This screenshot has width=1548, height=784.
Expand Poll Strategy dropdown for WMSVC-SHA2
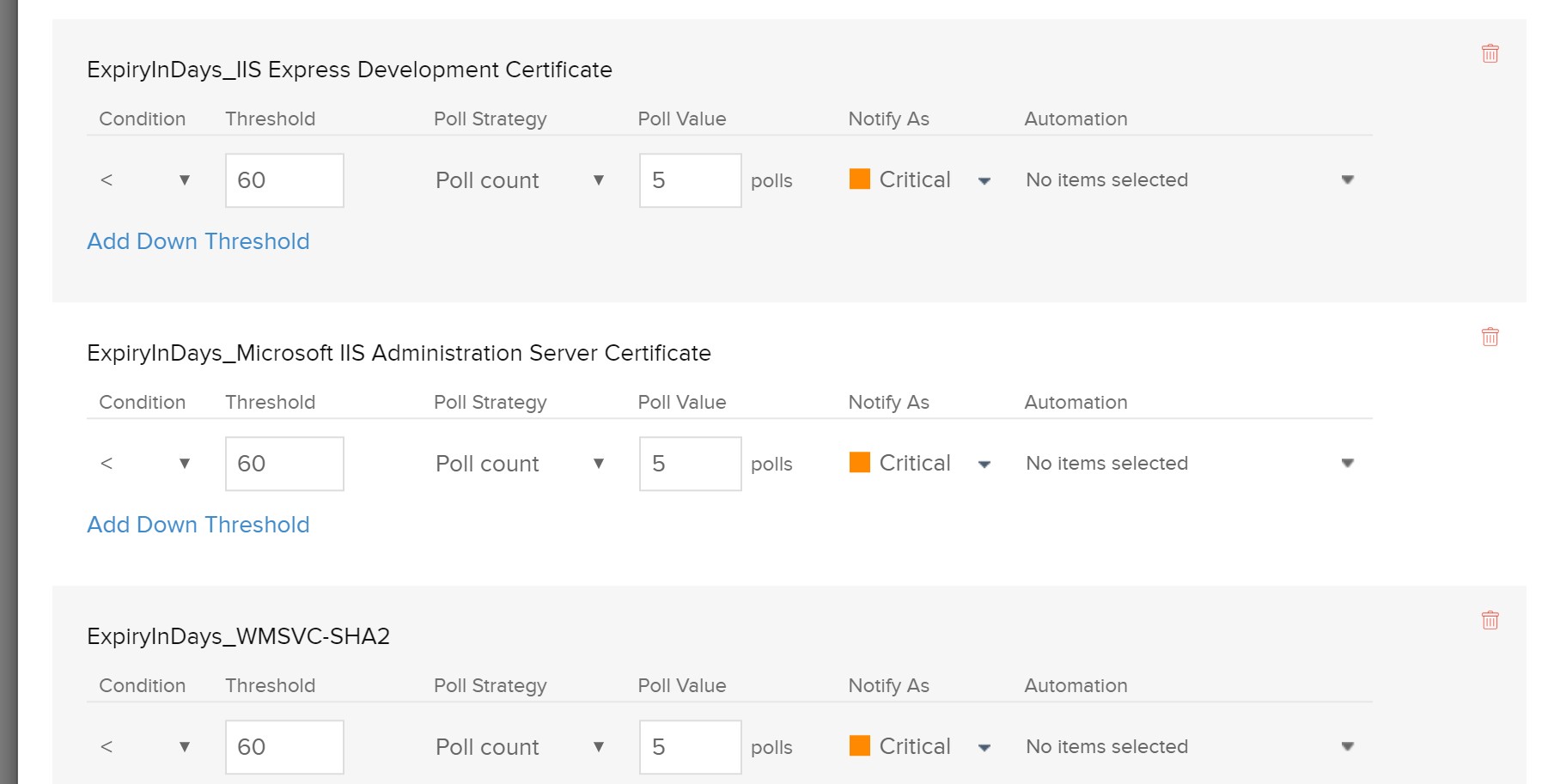point(520,747)
